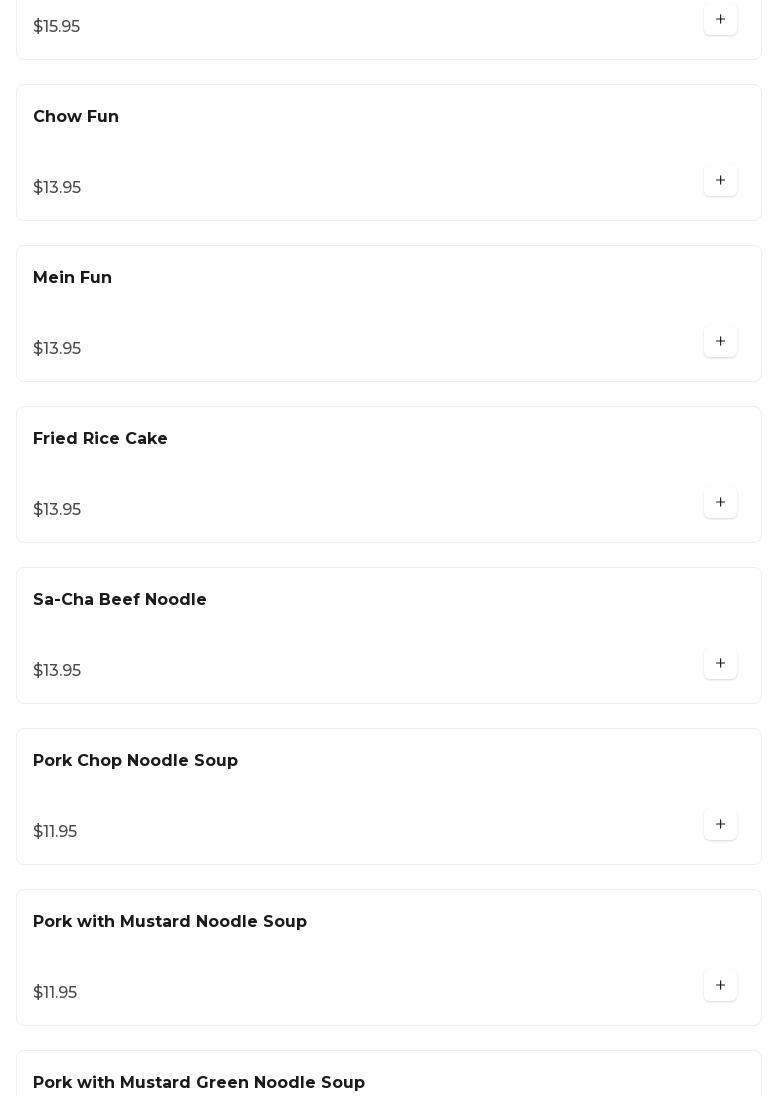Open Pork with Mustard Green Noodle Soup

[x=199, y=1083]
